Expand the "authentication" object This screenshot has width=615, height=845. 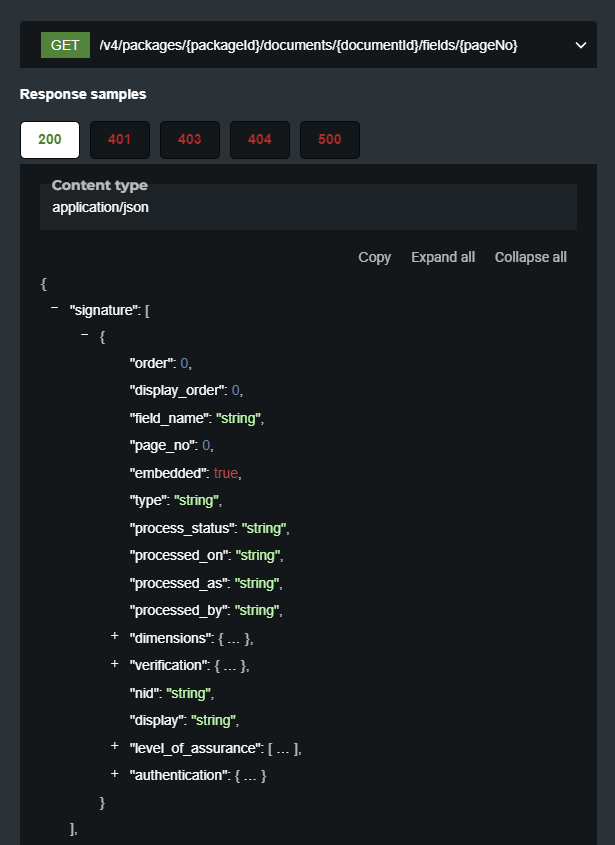pos(115,774)
